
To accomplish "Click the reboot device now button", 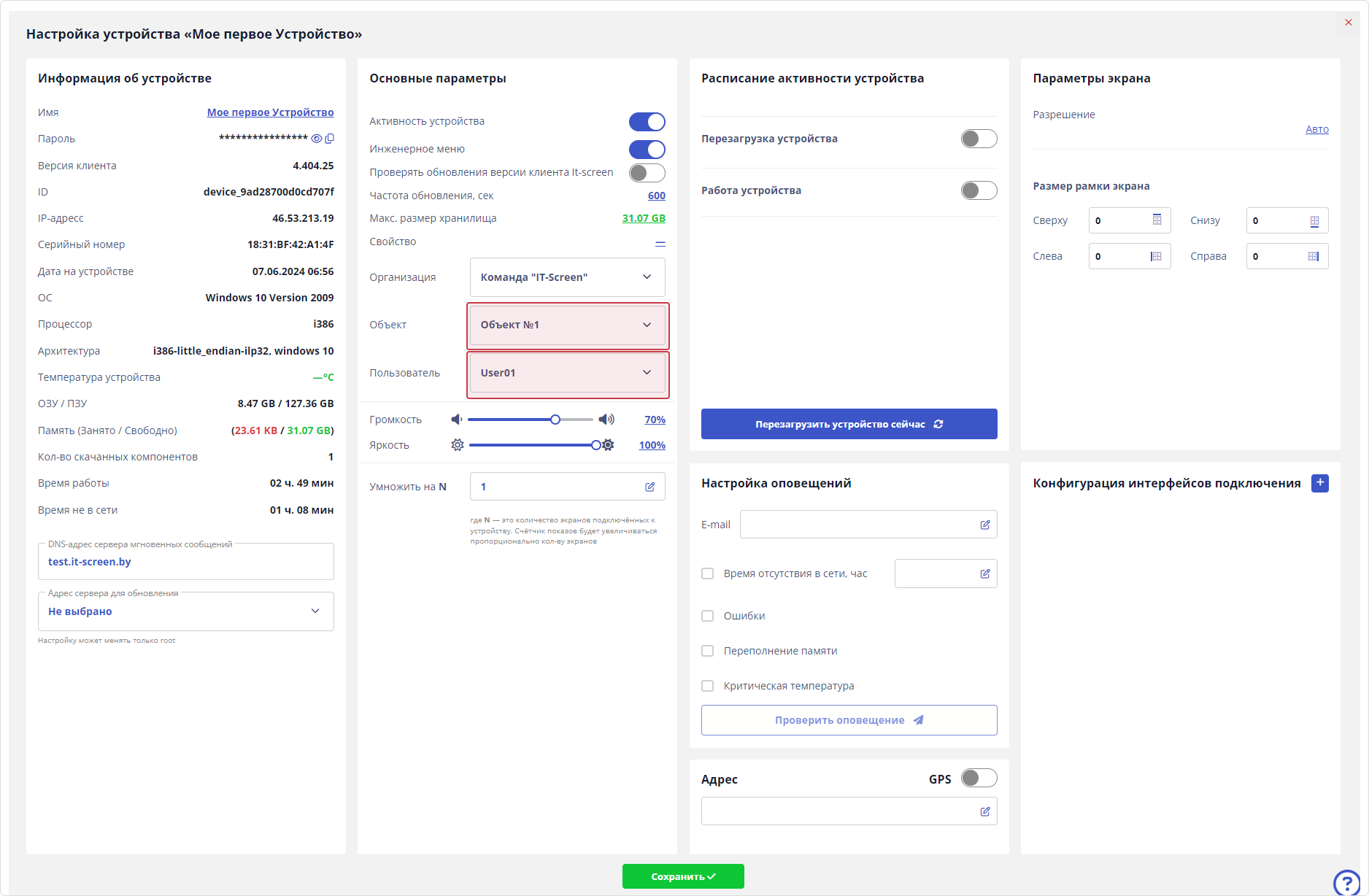I will (849, 424).
